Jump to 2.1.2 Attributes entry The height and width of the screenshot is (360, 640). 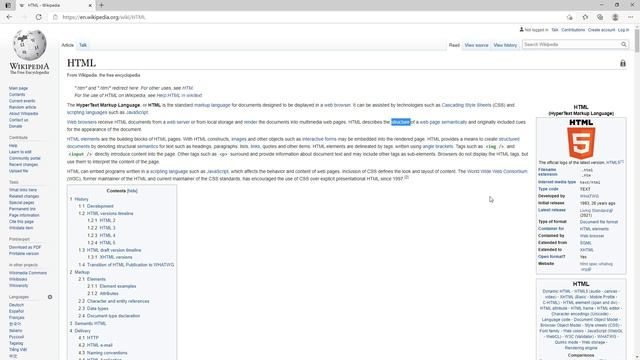pos(109,293)
